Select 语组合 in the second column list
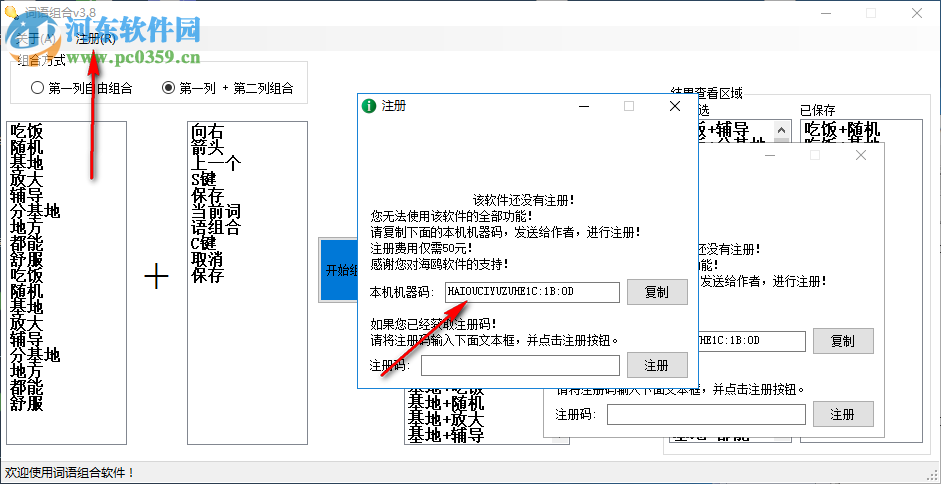The height and width of the screenshot is (484, 941). click(216, 228)
